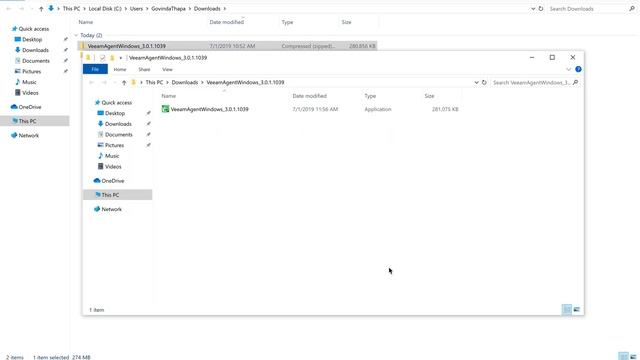
Task: Select This PC in back window sidebar
Action: [34, 121]
